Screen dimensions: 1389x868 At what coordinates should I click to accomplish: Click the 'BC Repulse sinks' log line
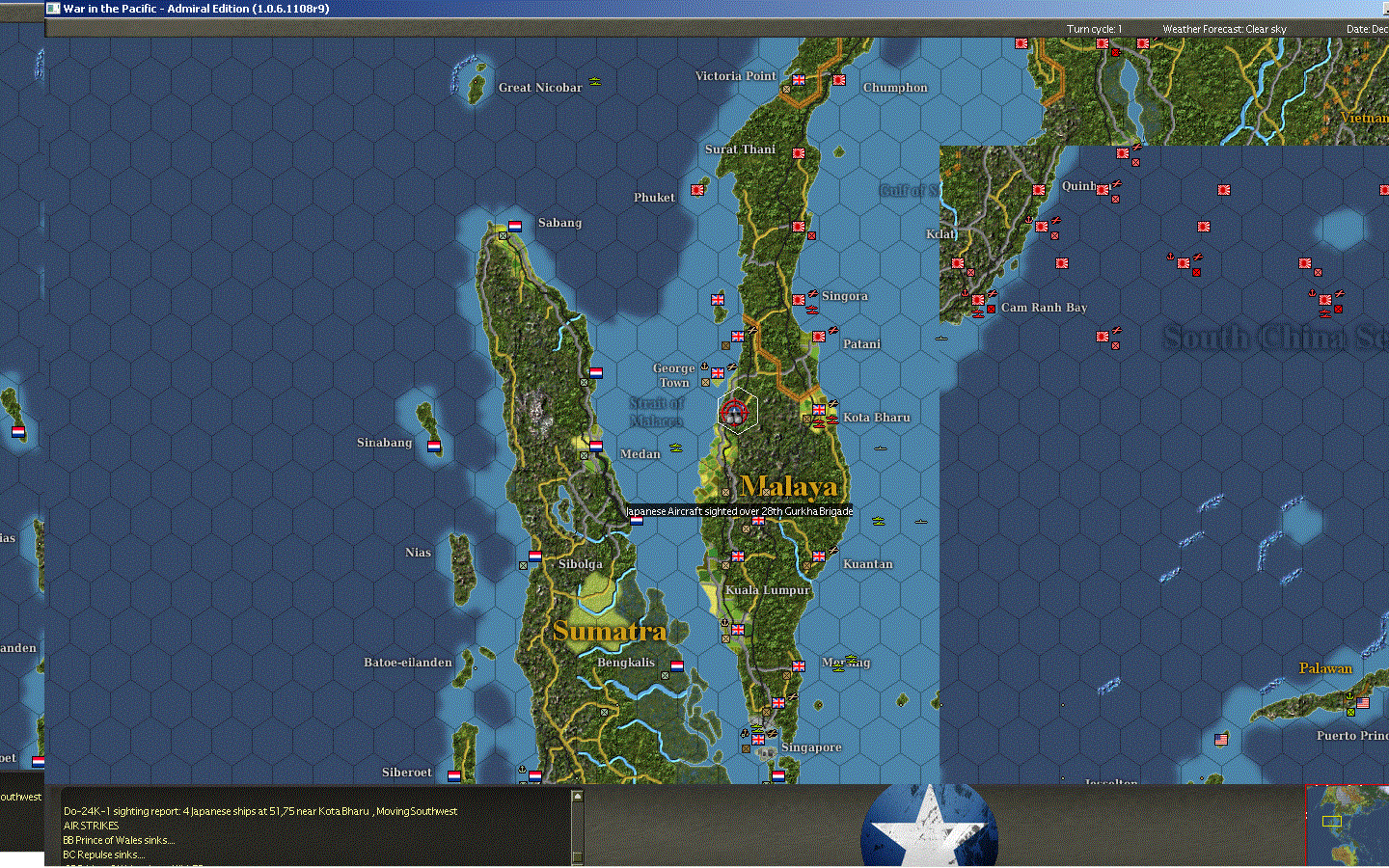click(x=104, y=854)
